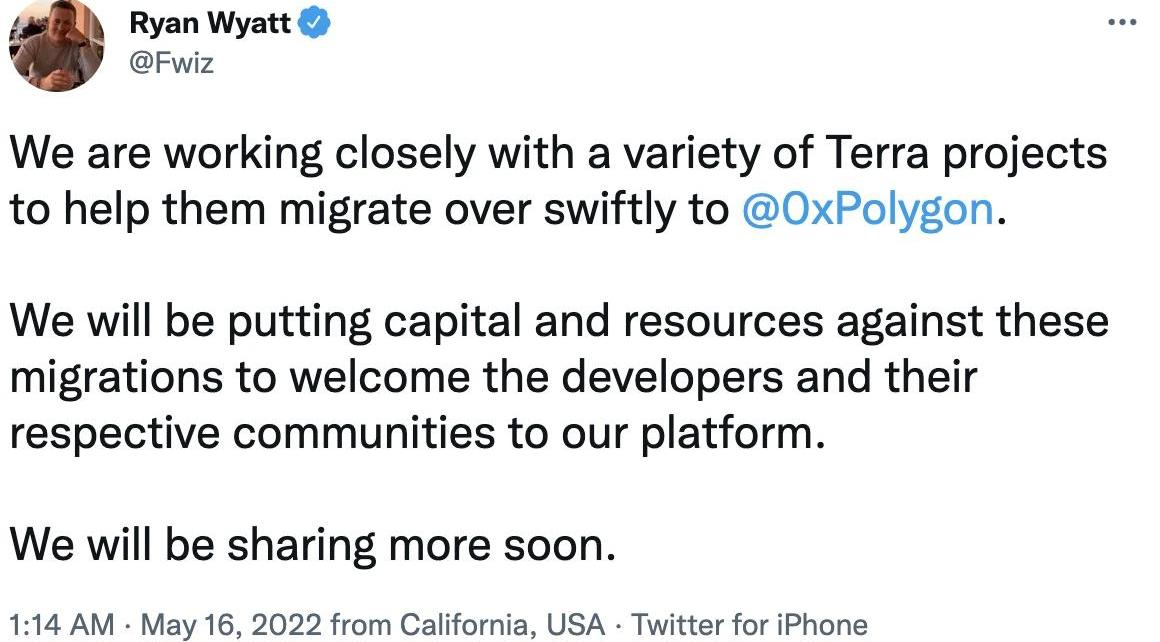Open the @Fwiz handle link

[172, 63]
